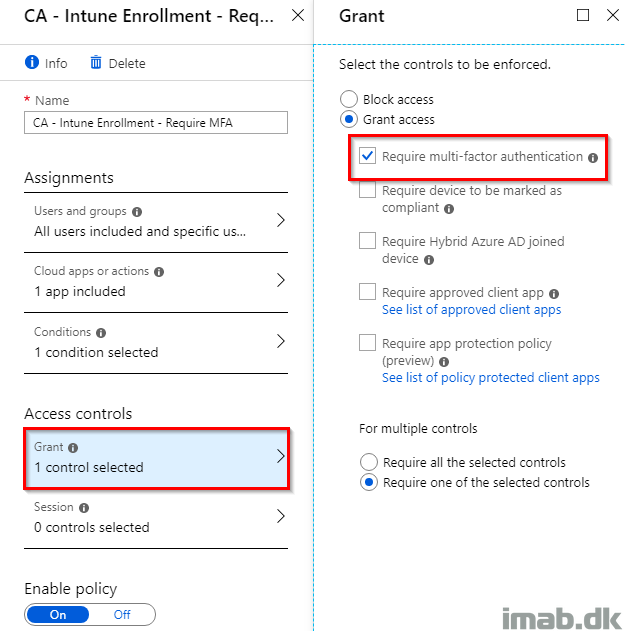Image resolution: width=625 pixels, height=631 pixels.
Task: Open See list of policy protected client apps
Action: (491, 377)
